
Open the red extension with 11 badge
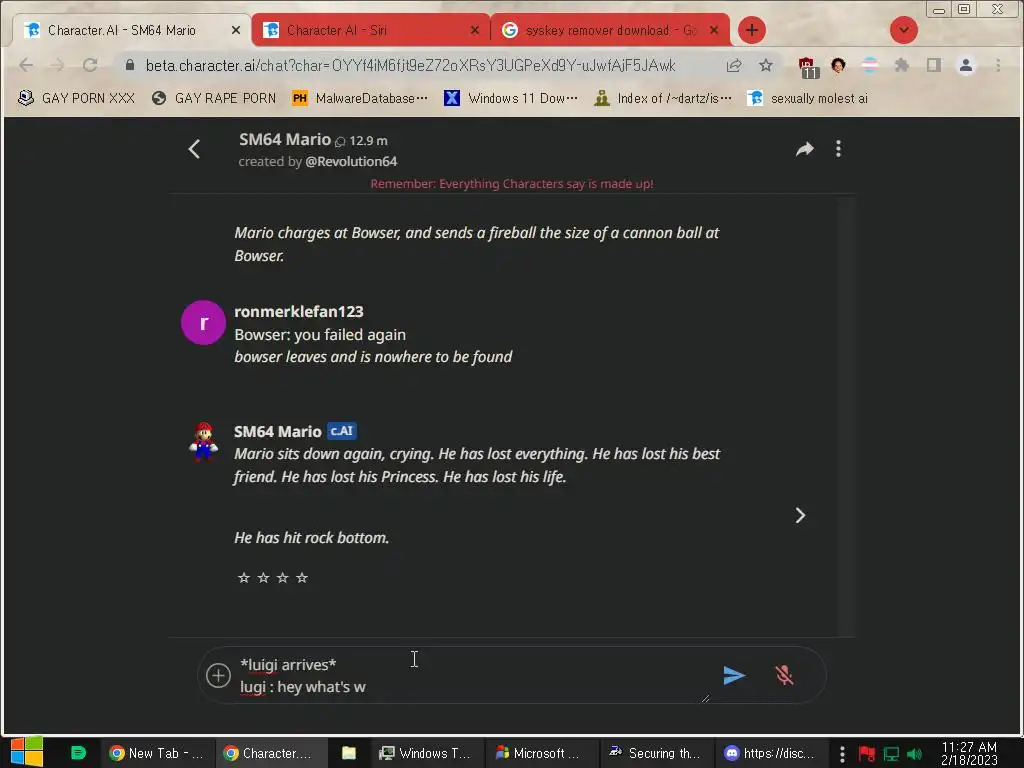[x=808, y=67]
